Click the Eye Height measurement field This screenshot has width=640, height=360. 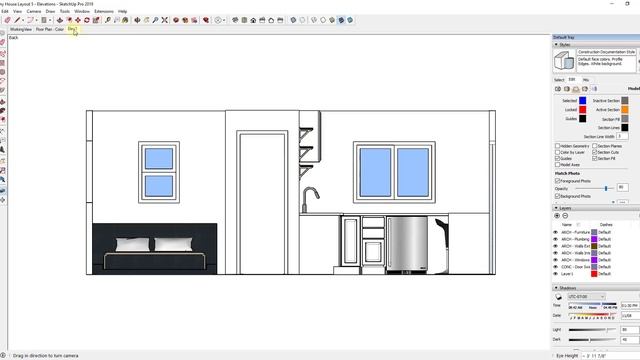point(611,356)
